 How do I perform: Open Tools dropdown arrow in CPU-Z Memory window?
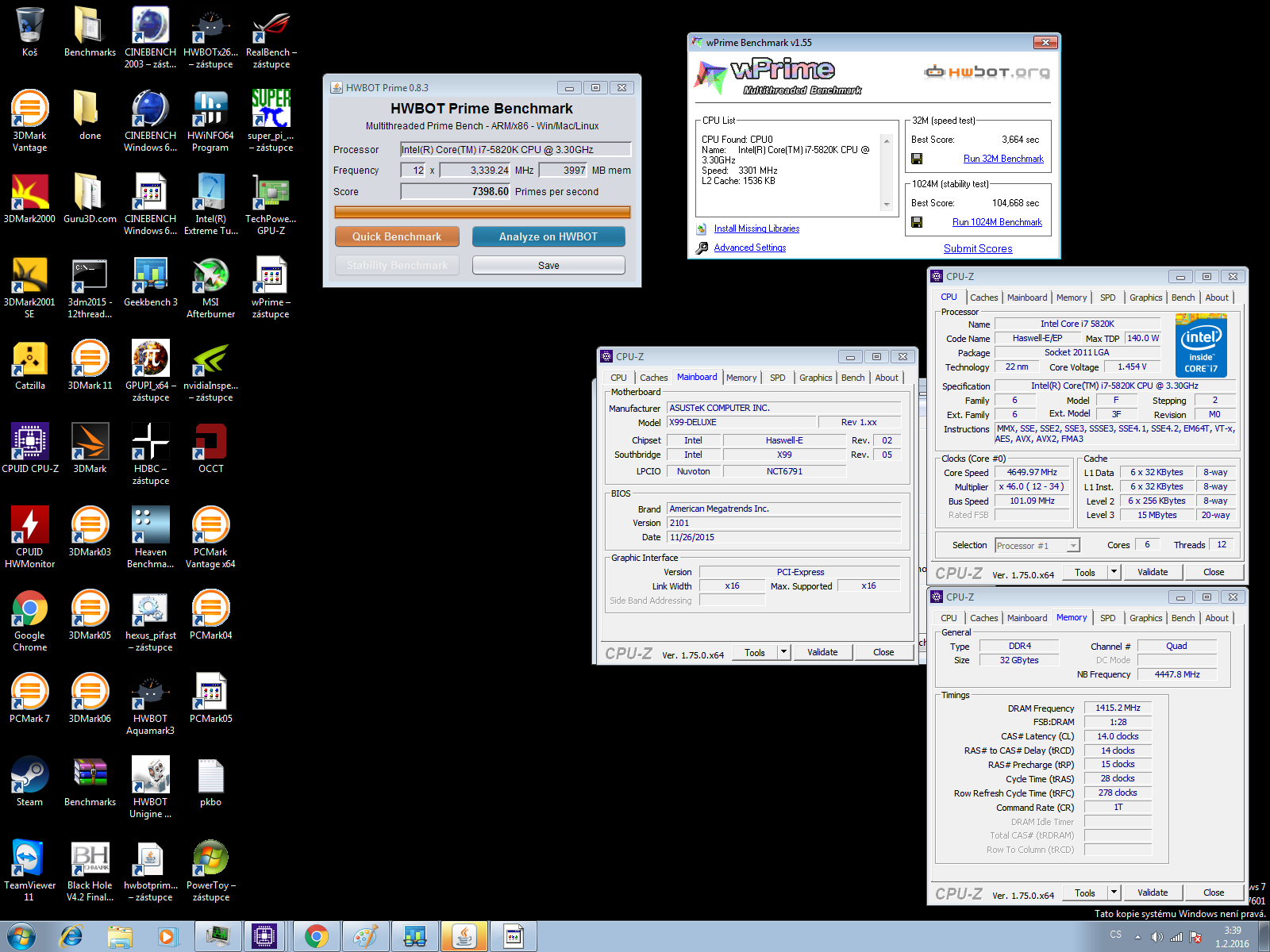[1114, 892]
